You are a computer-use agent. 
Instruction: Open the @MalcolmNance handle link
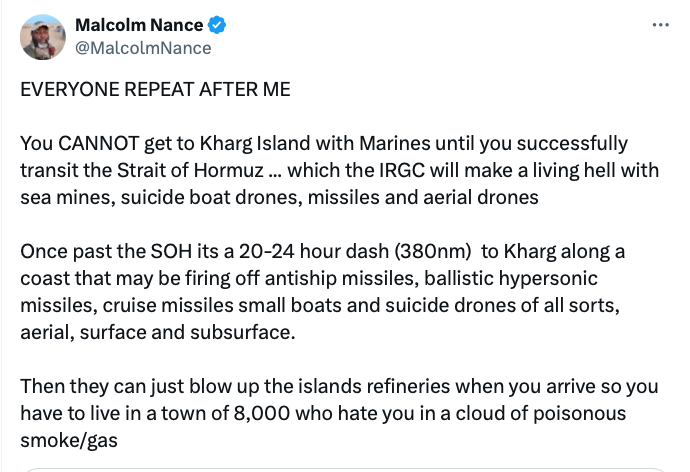pos(143,47)
